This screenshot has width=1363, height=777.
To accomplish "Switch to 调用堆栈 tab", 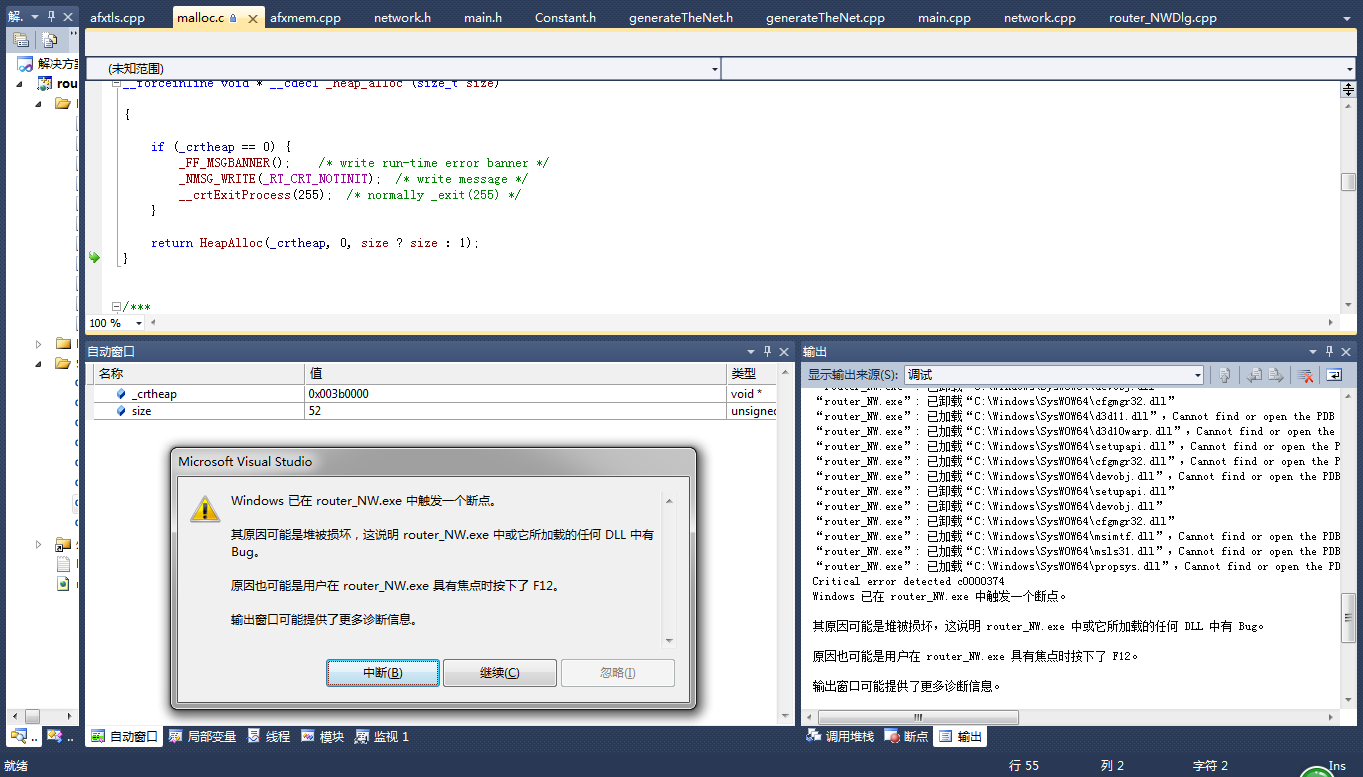I will tap(840, 737).
